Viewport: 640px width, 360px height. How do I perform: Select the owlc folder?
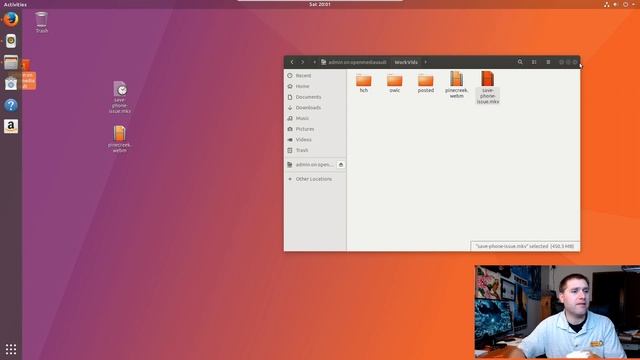pyautogui.click(x=395, y=83)
